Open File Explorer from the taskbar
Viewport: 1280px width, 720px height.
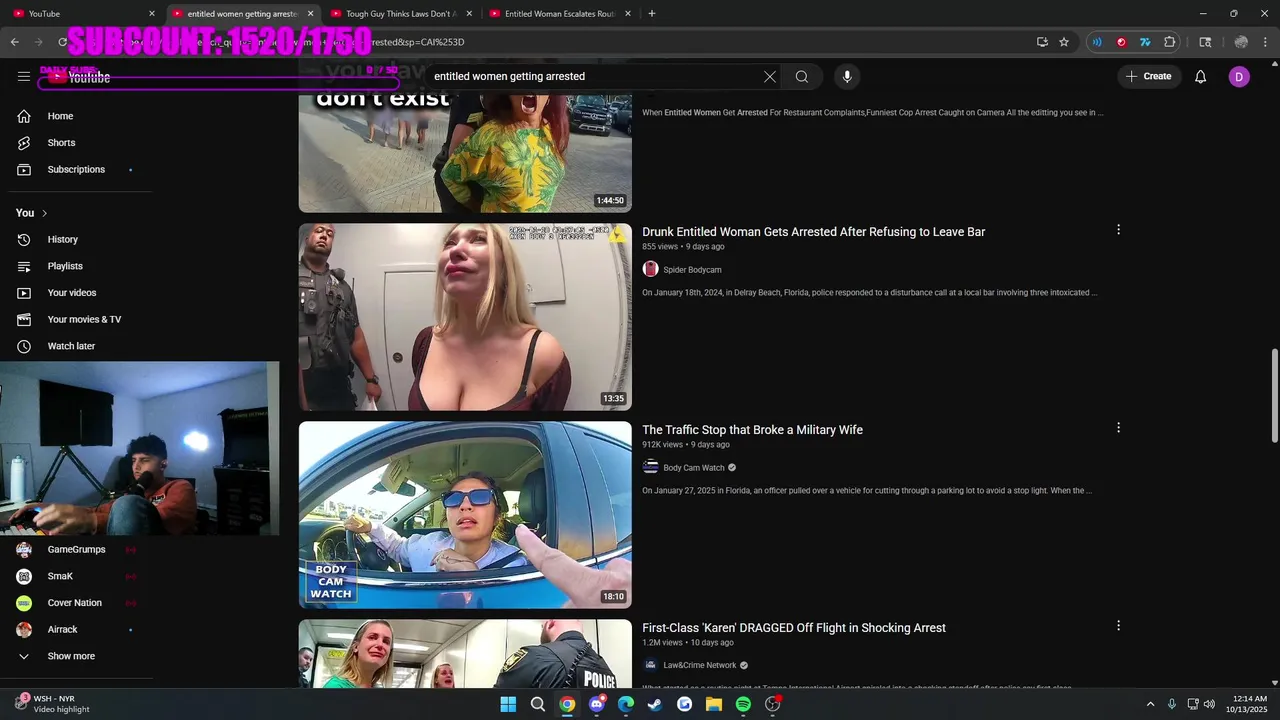coord(714,704)
